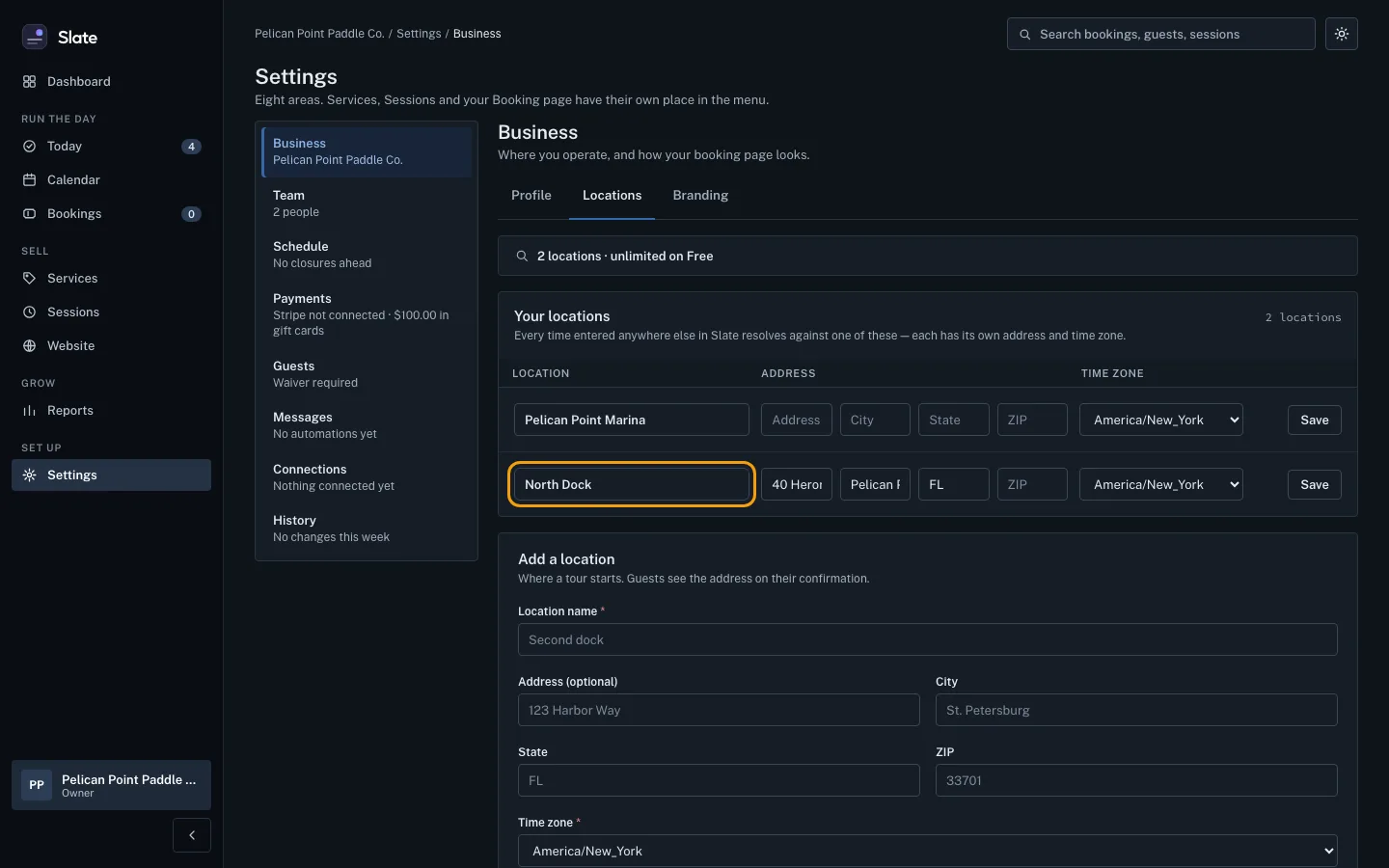Click the ZIP field in Add a location form
Screen dimensions: 1389x868
[x=1136, y=780]
